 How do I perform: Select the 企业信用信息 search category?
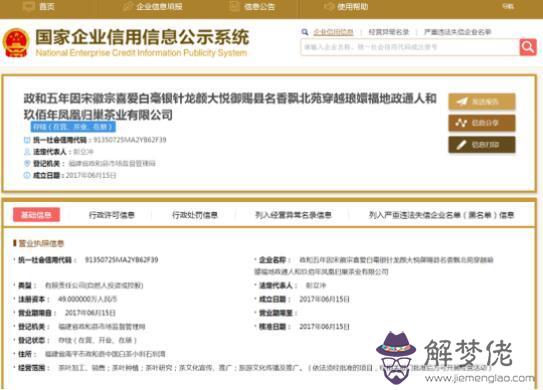tap(333, 32)
